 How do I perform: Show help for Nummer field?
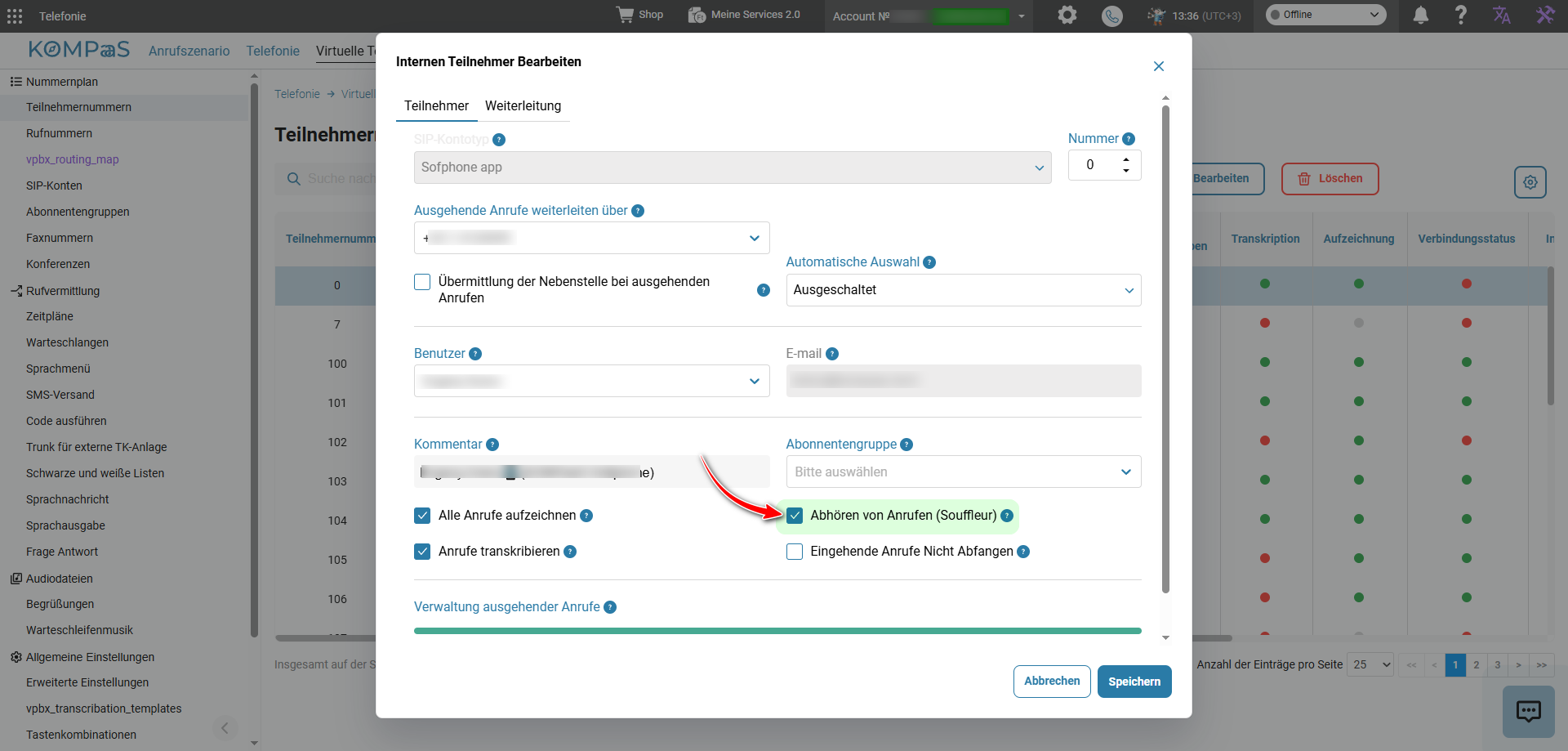coord(1129,139)
